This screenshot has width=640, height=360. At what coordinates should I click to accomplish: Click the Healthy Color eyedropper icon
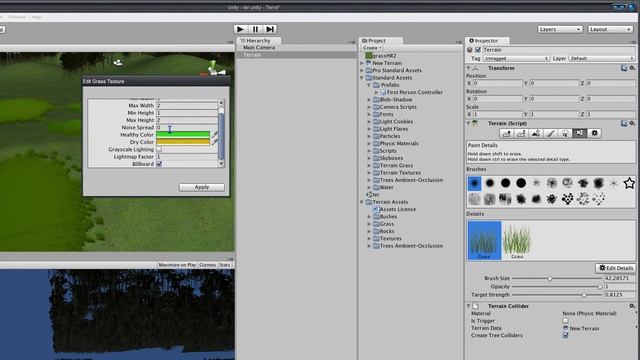[x=215, y=134]
